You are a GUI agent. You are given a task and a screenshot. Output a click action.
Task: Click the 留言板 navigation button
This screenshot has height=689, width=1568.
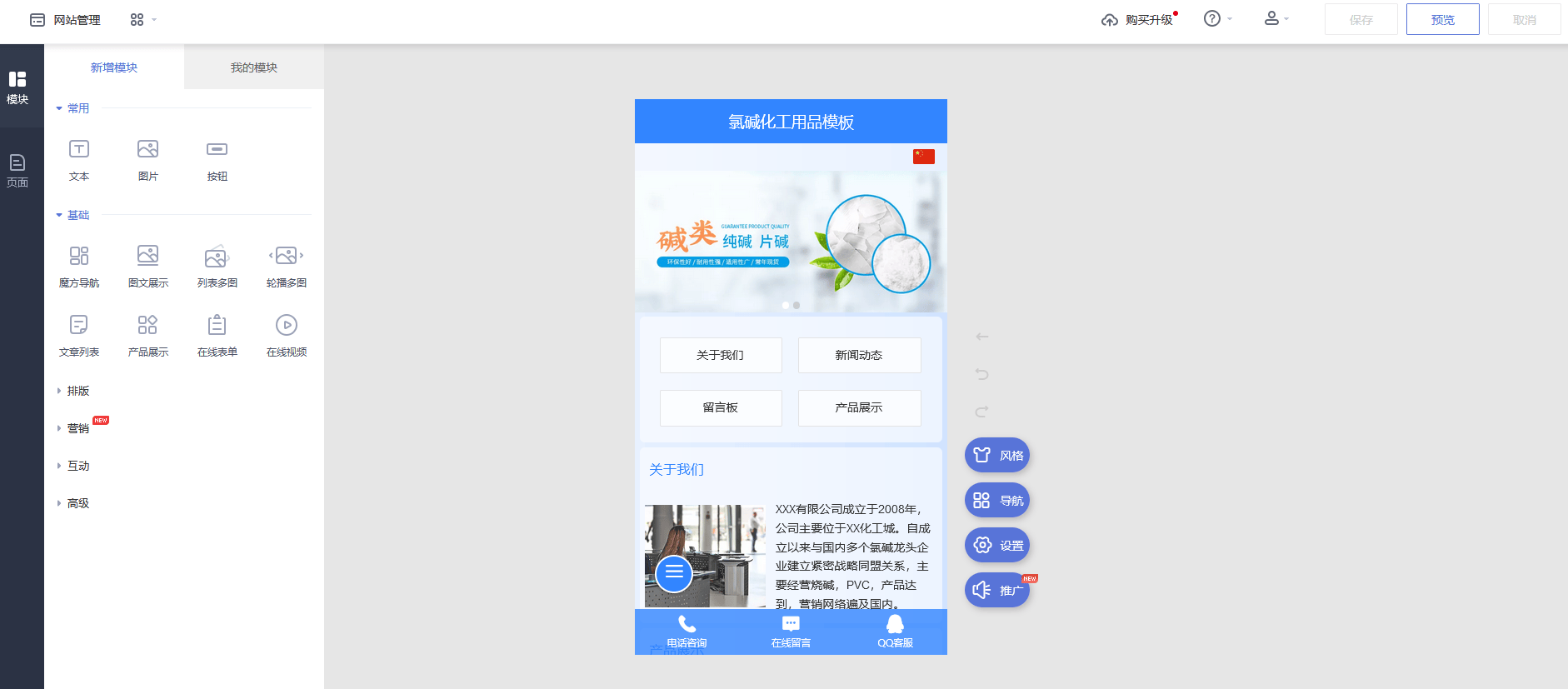click(721, 407)
